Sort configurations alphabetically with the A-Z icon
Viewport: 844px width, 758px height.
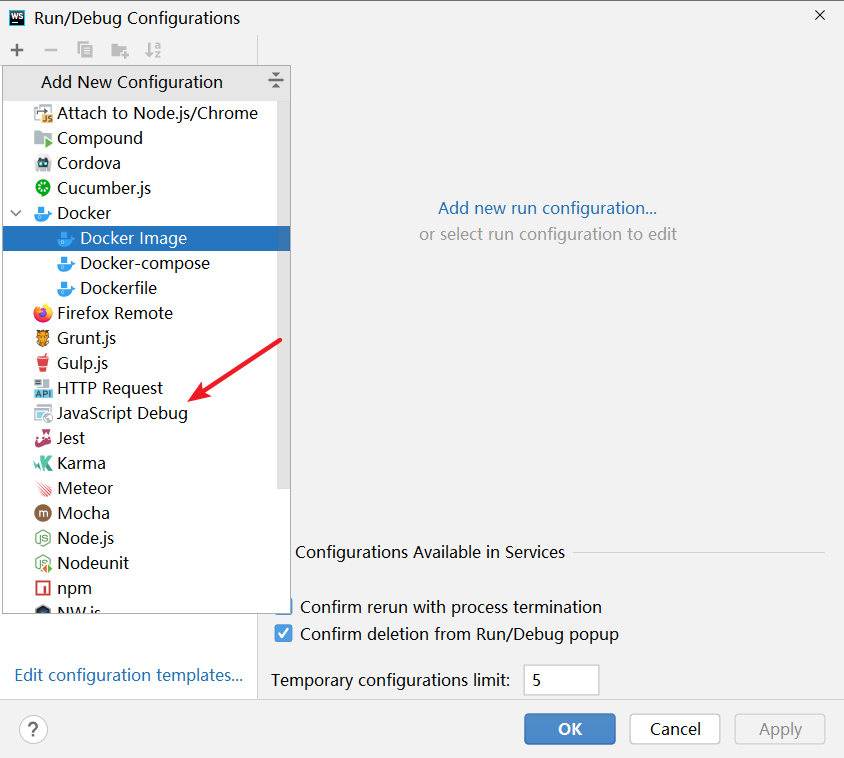[153, 49]
